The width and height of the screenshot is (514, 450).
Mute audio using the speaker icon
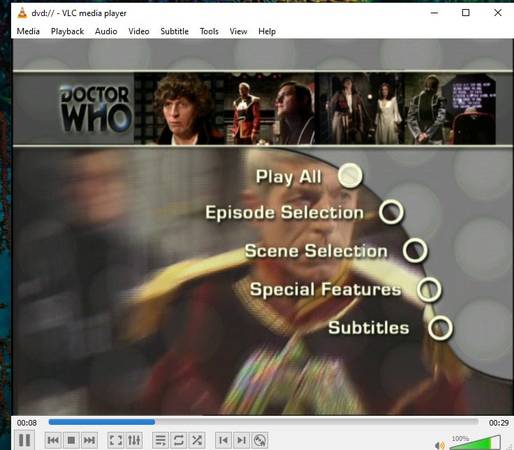point(440,445)
